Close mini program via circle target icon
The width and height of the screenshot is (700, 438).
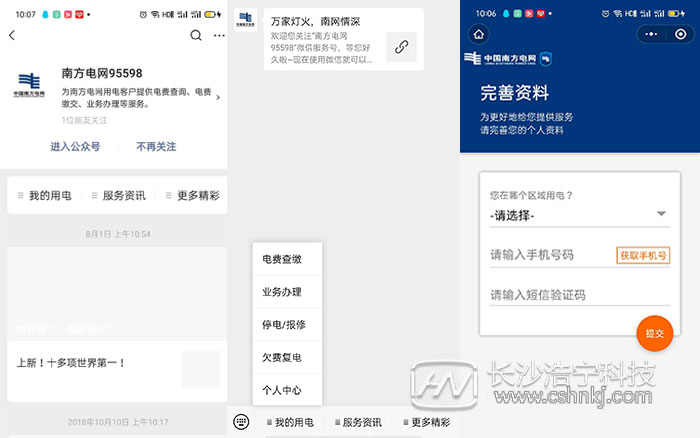680,34
